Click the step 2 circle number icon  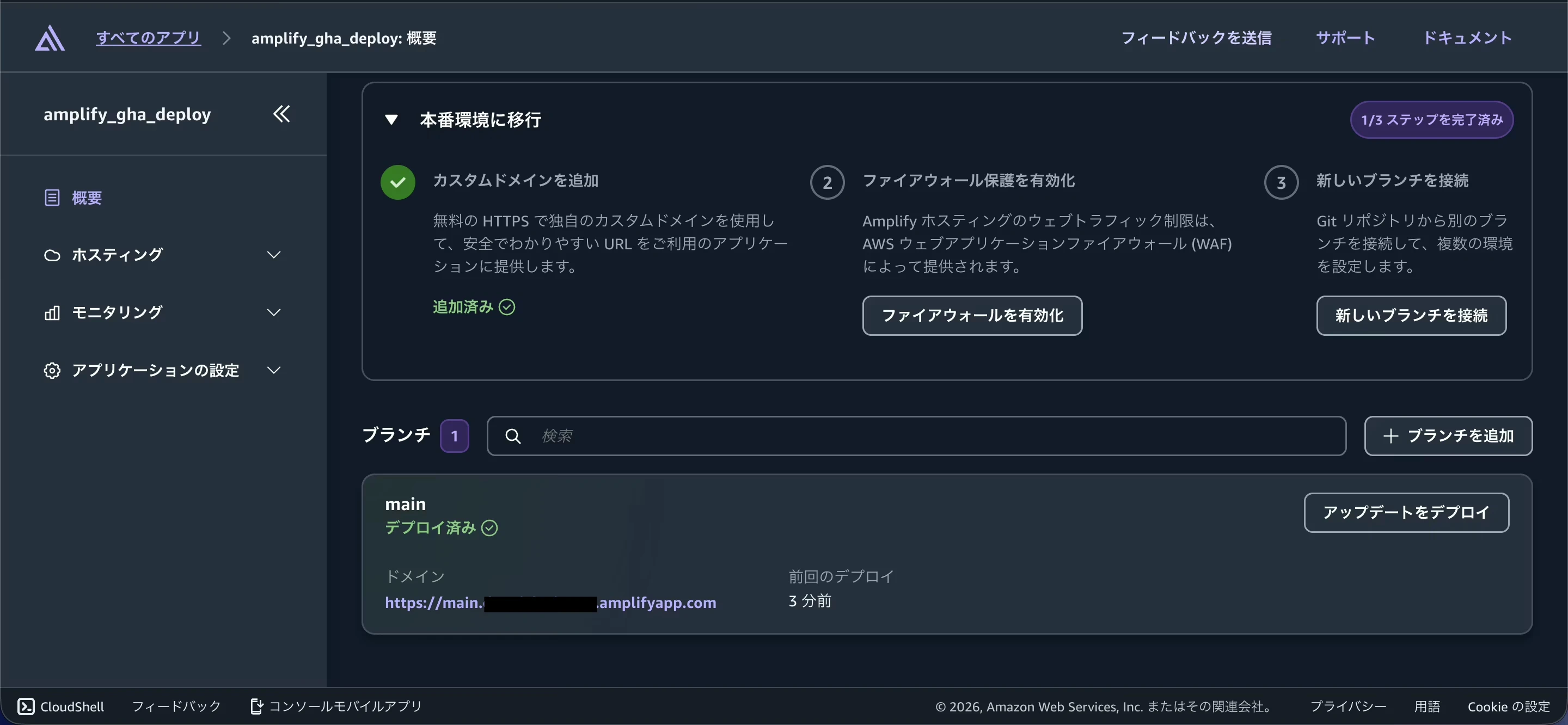(827, 182)
